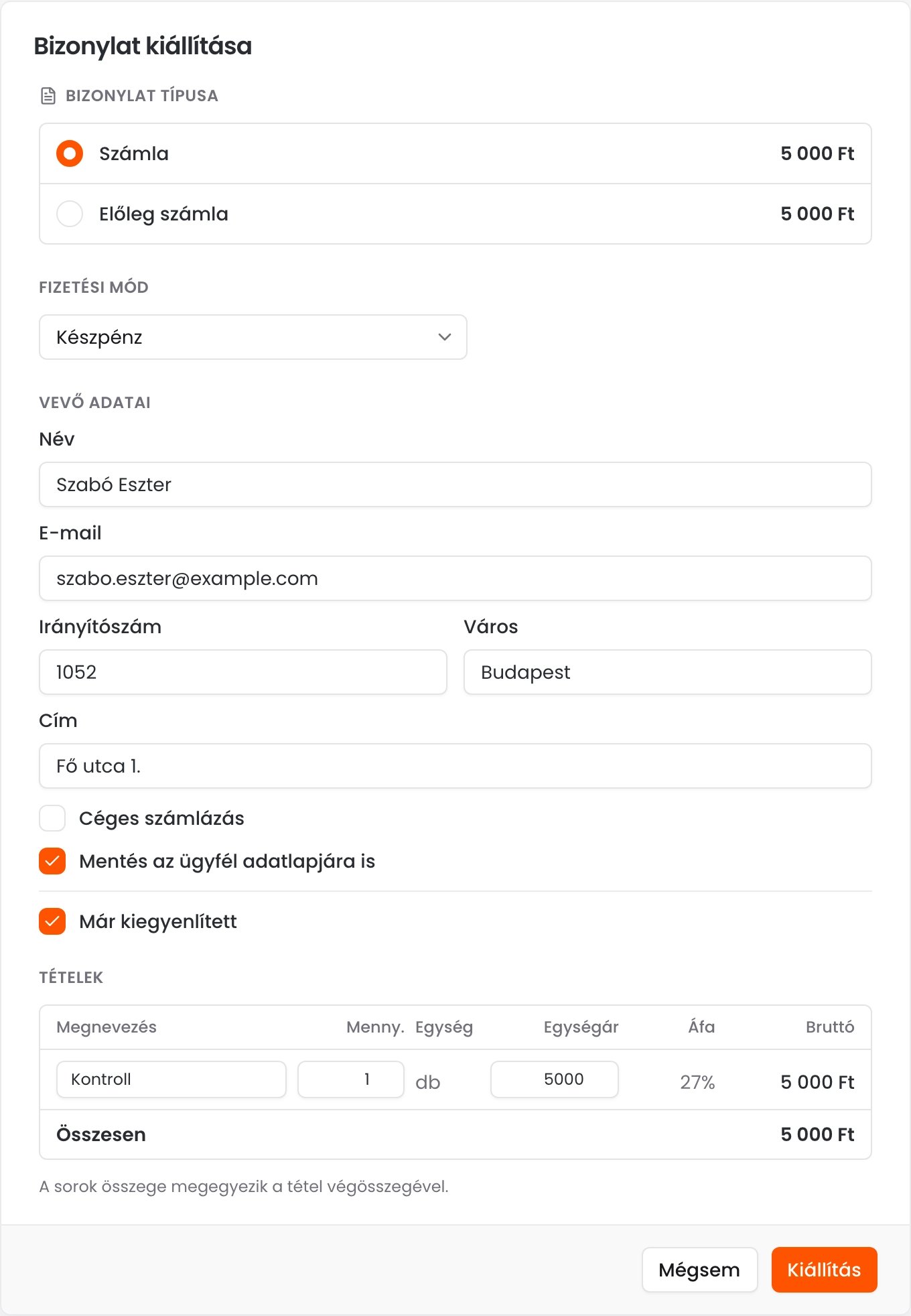Toggle the Már kiegyenlített checkbox
This screenshot has height=1316, width=911.
[x=52, y=921]
